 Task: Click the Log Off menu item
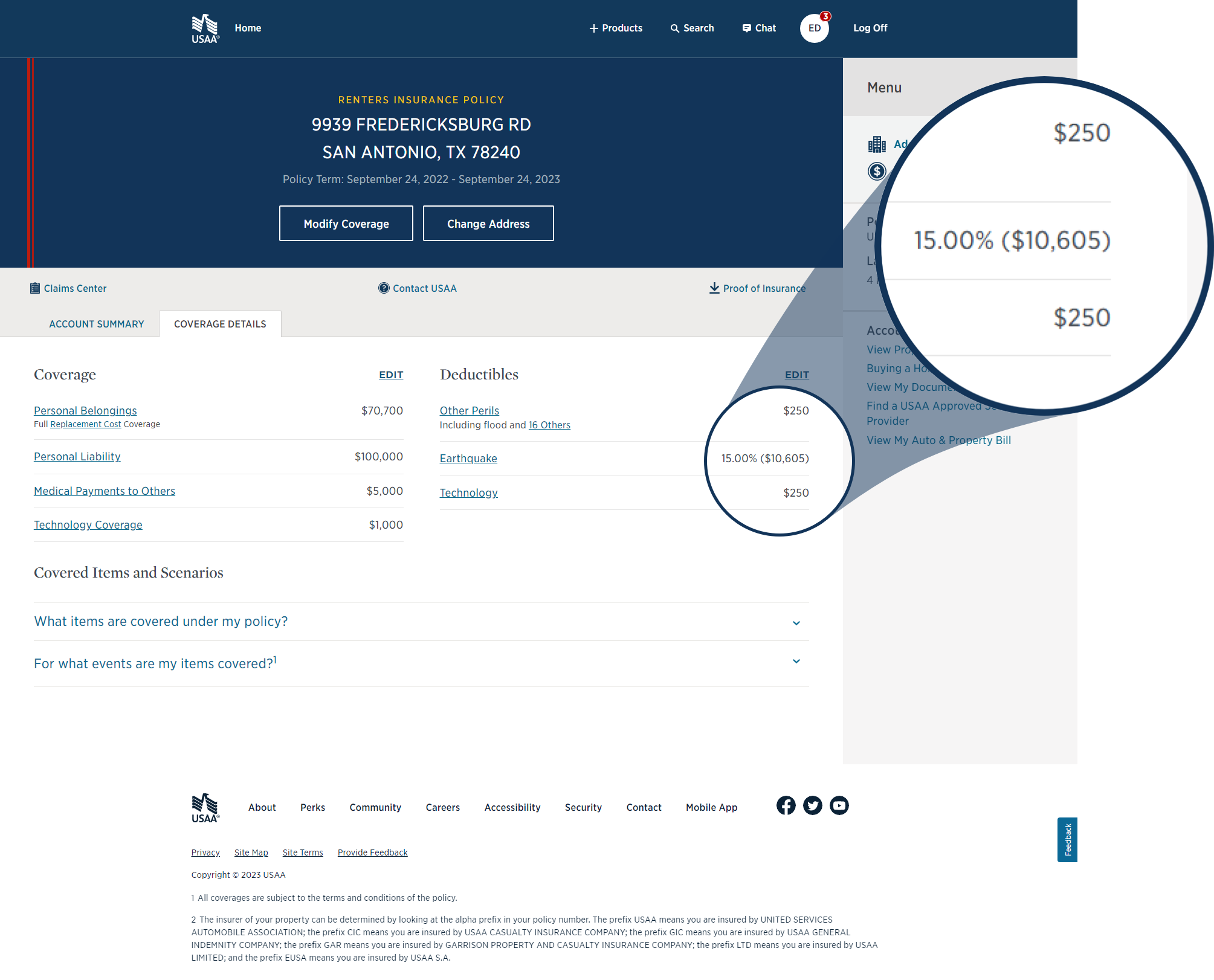point(870,27)
